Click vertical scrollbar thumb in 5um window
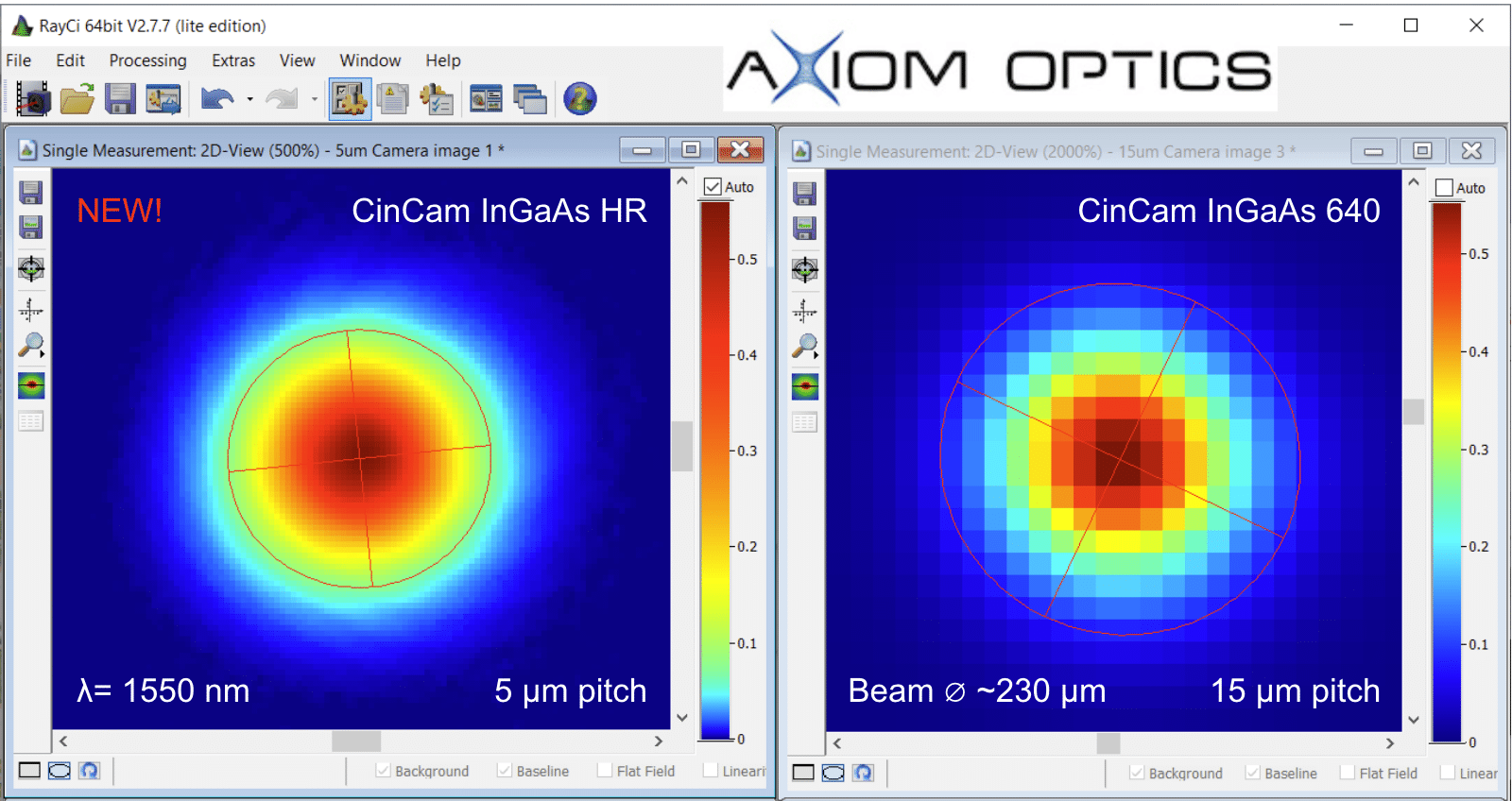 [682, 446]
